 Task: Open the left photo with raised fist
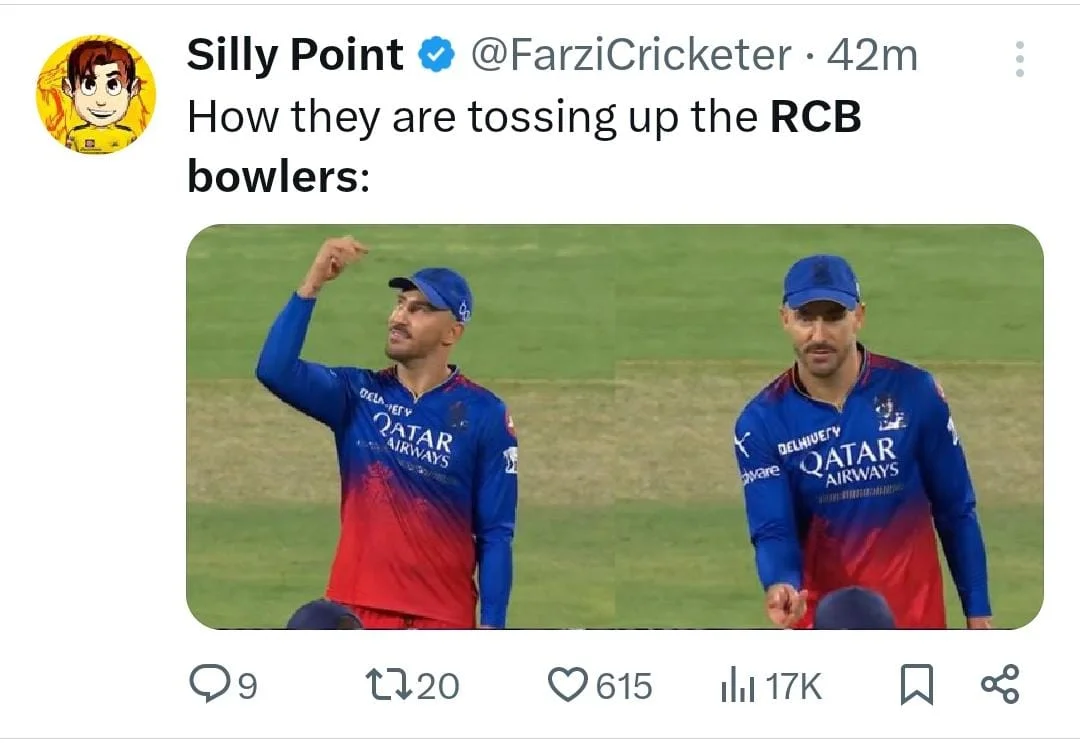(400, 427)
